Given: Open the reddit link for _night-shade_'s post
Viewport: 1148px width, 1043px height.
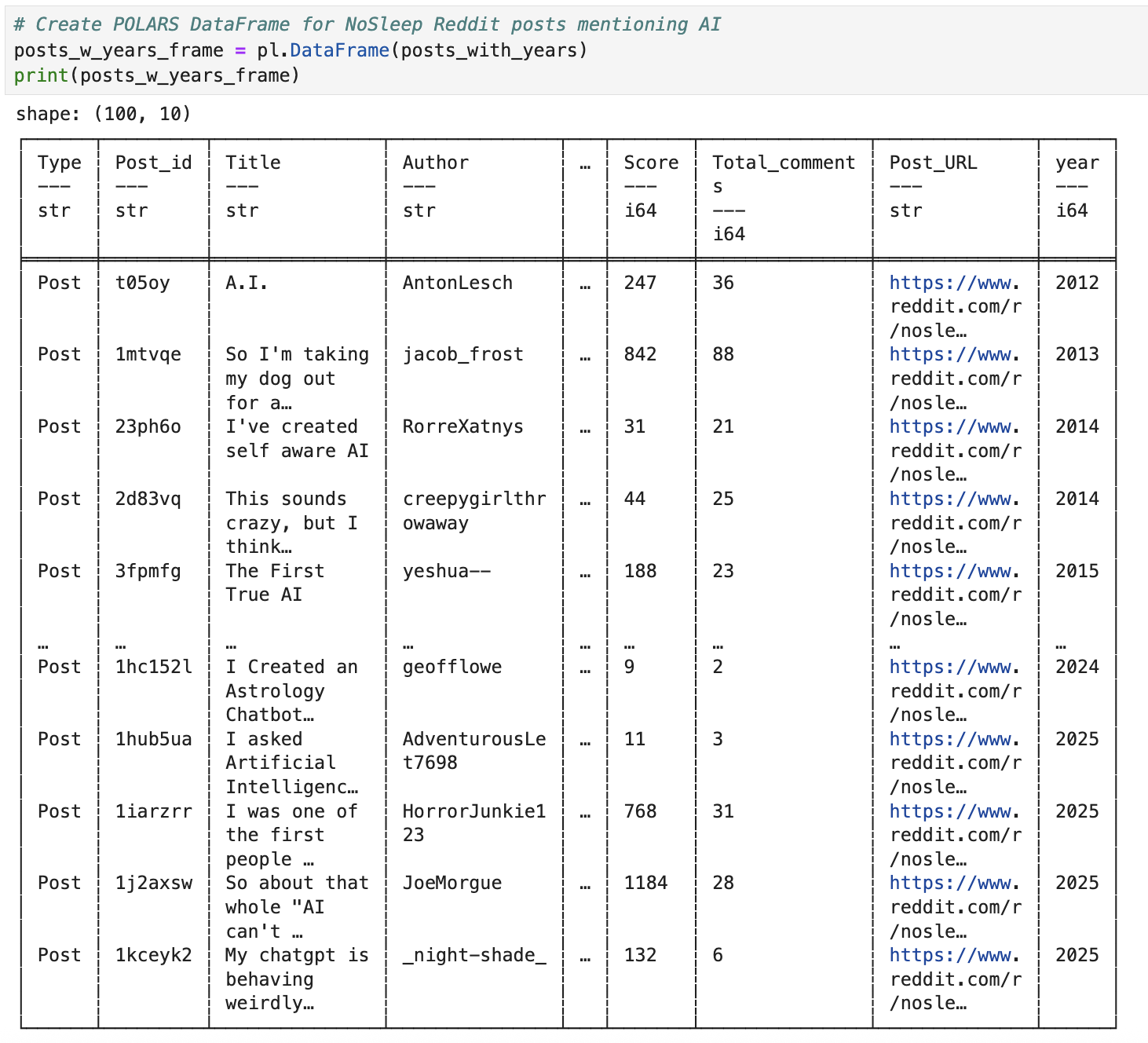Looking at the screenshot, I should [953, 956].
